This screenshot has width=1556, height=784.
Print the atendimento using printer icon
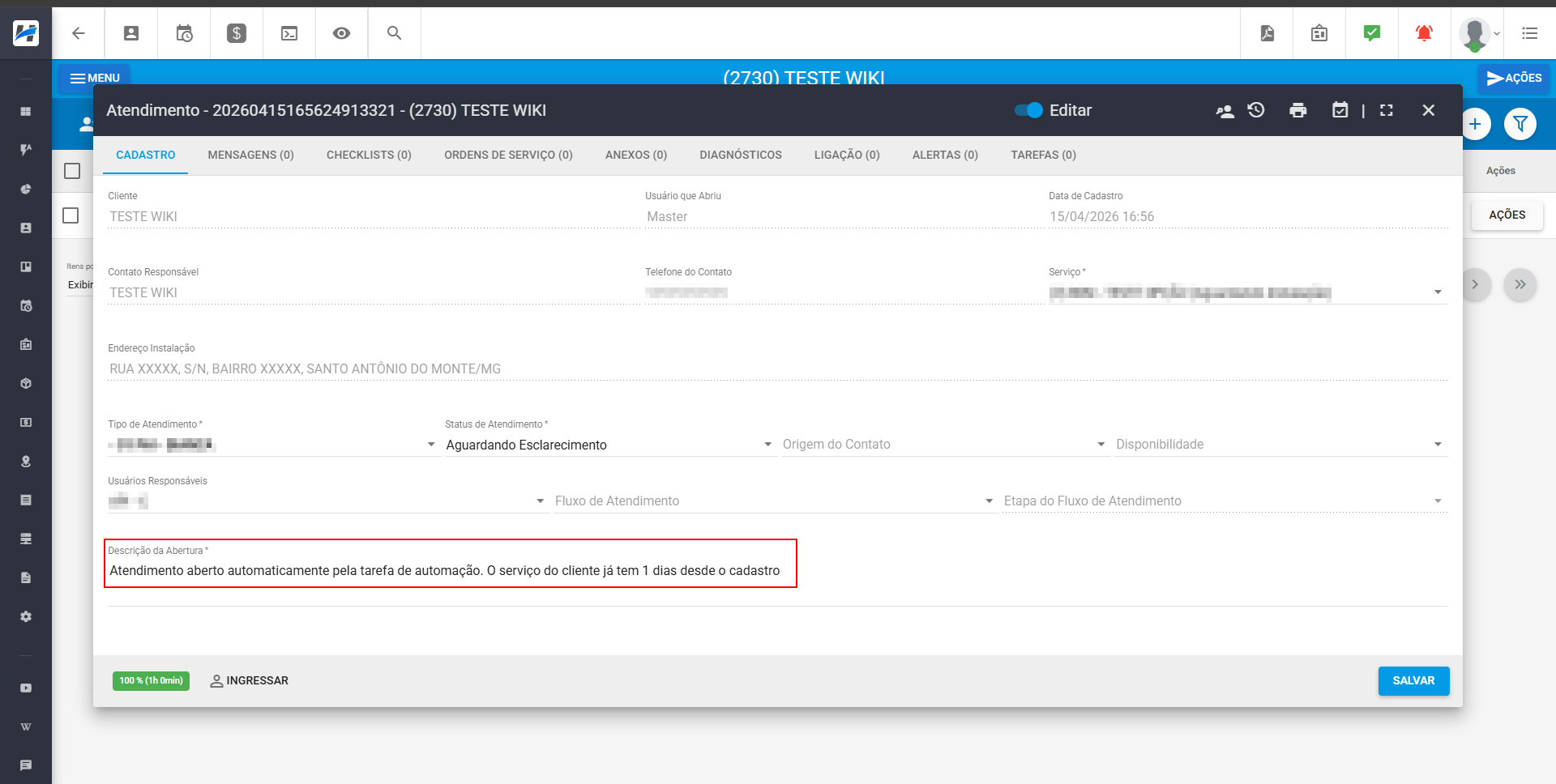click(x=1298, y=110)
